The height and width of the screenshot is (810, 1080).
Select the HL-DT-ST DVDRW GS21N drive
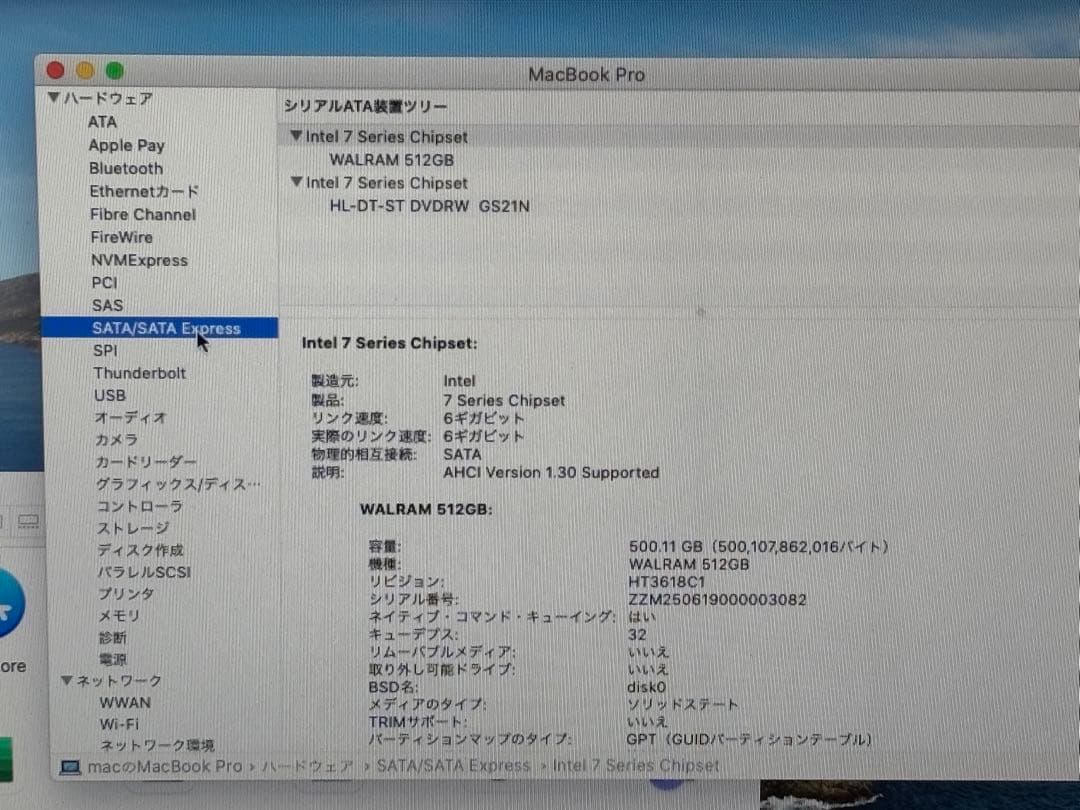coord(428,206)
